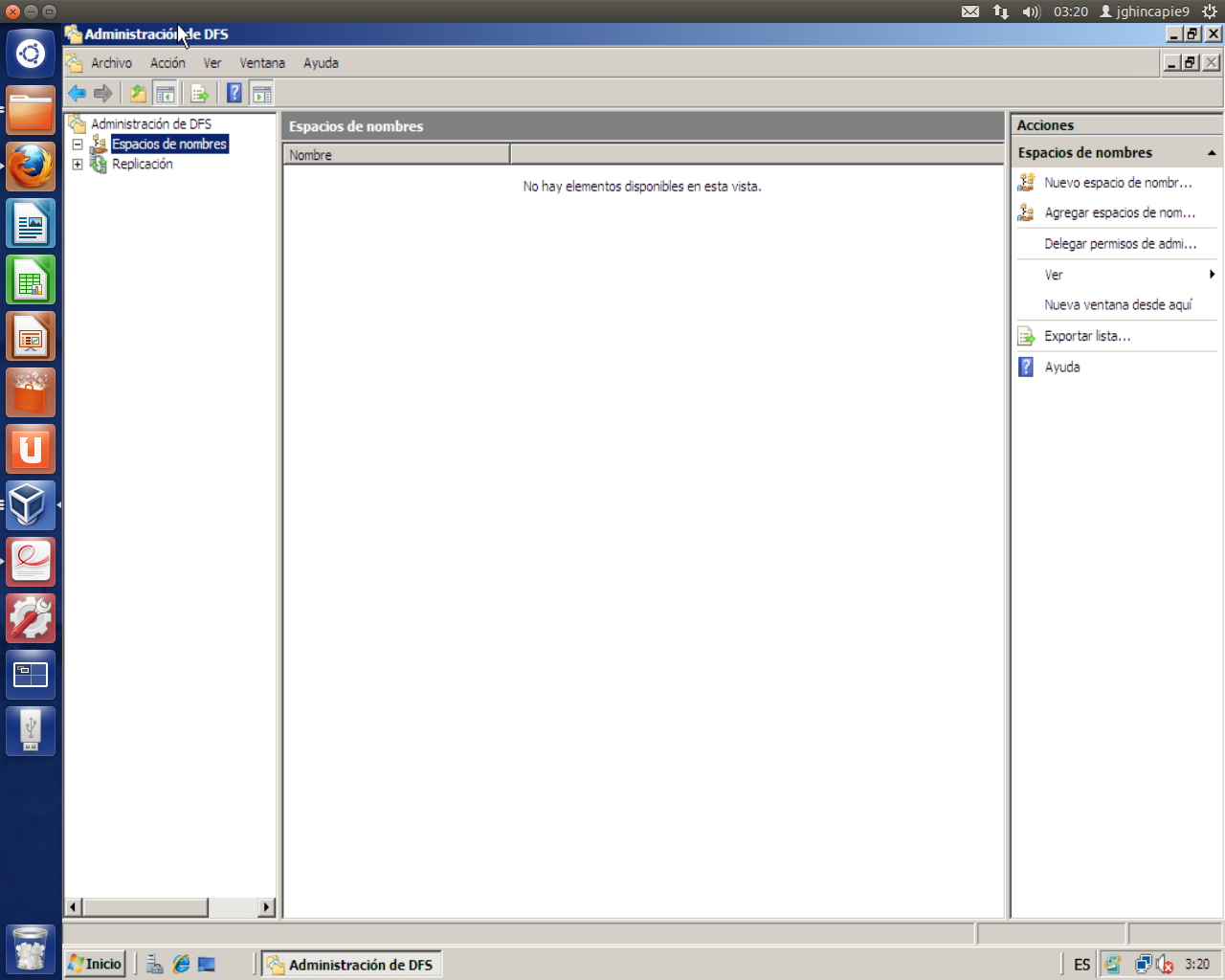Click Ayuda in the Acciones pane
1225x980 pixels.
[x=1062, y=367]
